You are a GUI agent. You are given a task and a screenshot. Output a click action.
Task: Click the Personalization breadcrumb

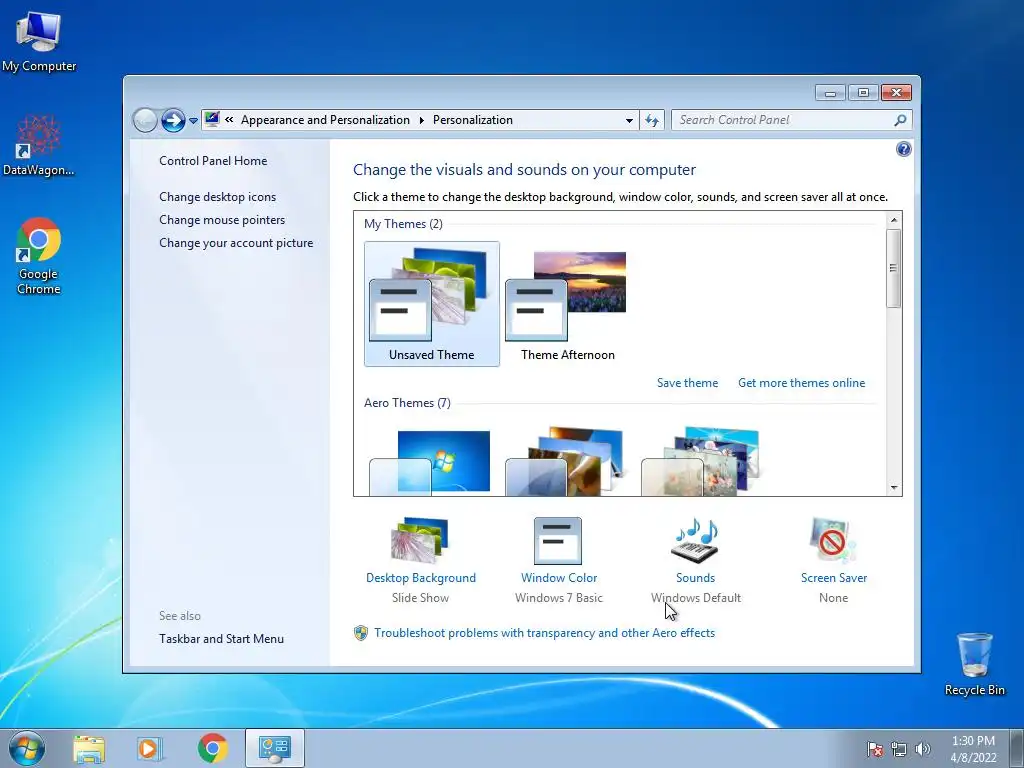click(x=473, y=120)
